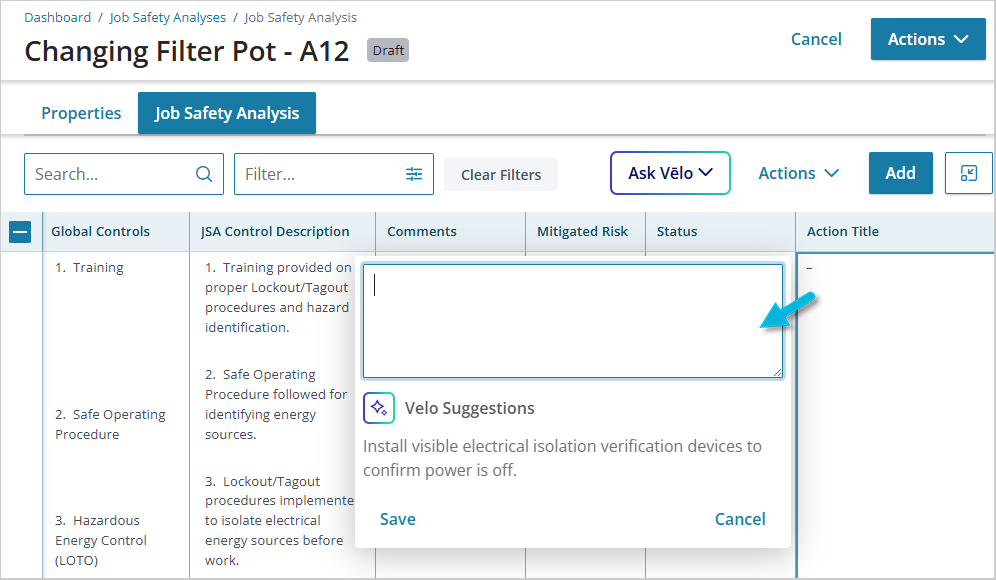Click the top Cancel link
The width and height of the screenshot is (996, 580).
(816, 39)
